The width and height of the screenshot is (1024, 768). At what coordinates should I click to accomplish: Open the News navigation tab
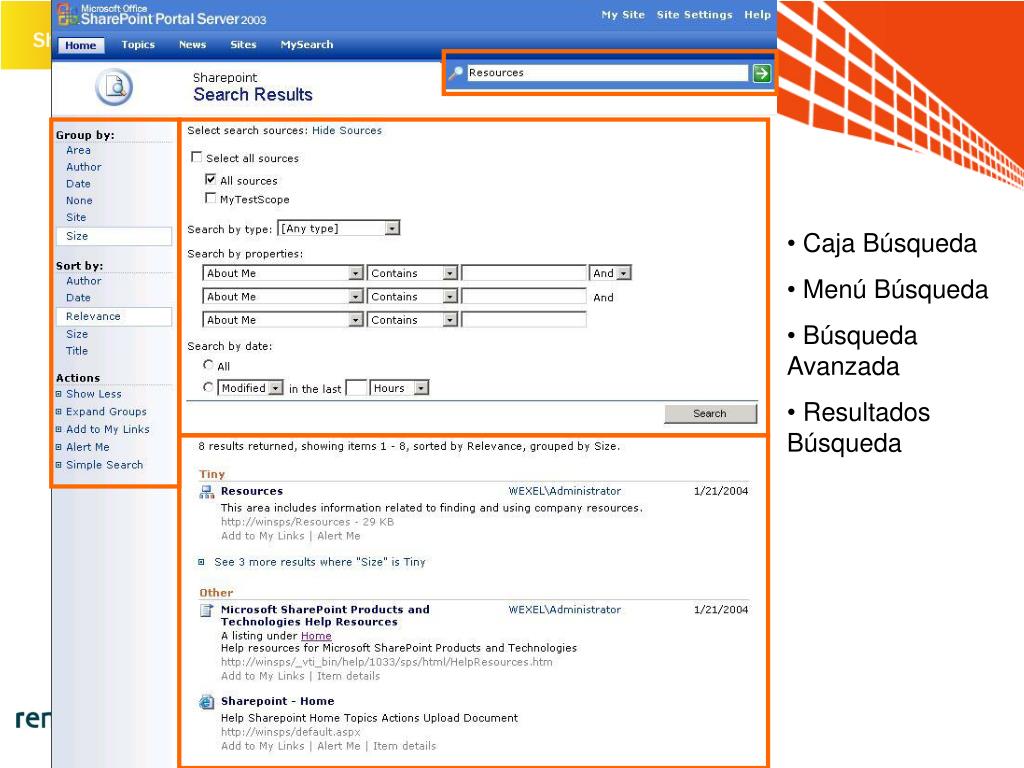[x=193, y=45]
